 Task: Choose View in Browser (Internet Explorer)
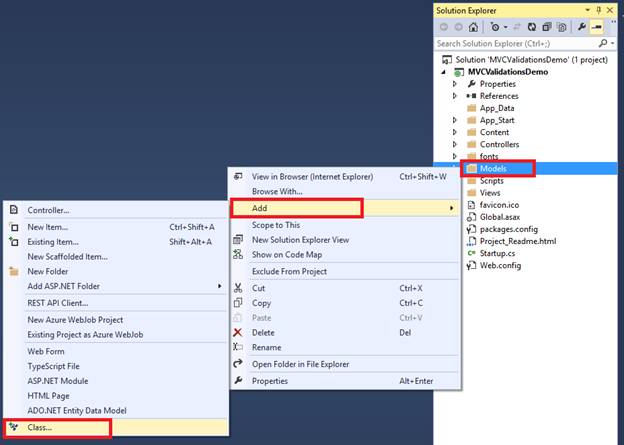345,177
